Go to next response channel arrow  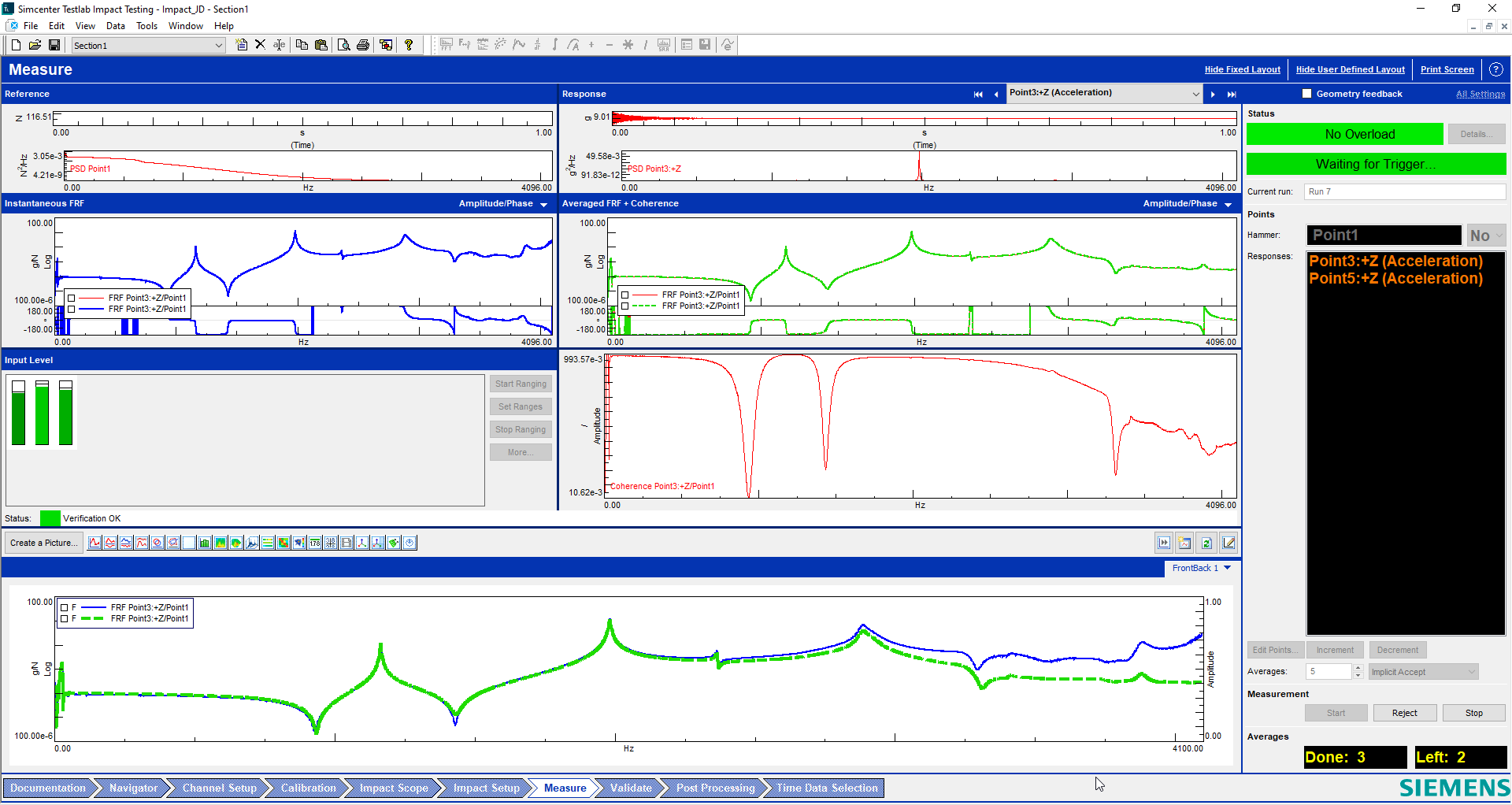[x=1213, y=95]
